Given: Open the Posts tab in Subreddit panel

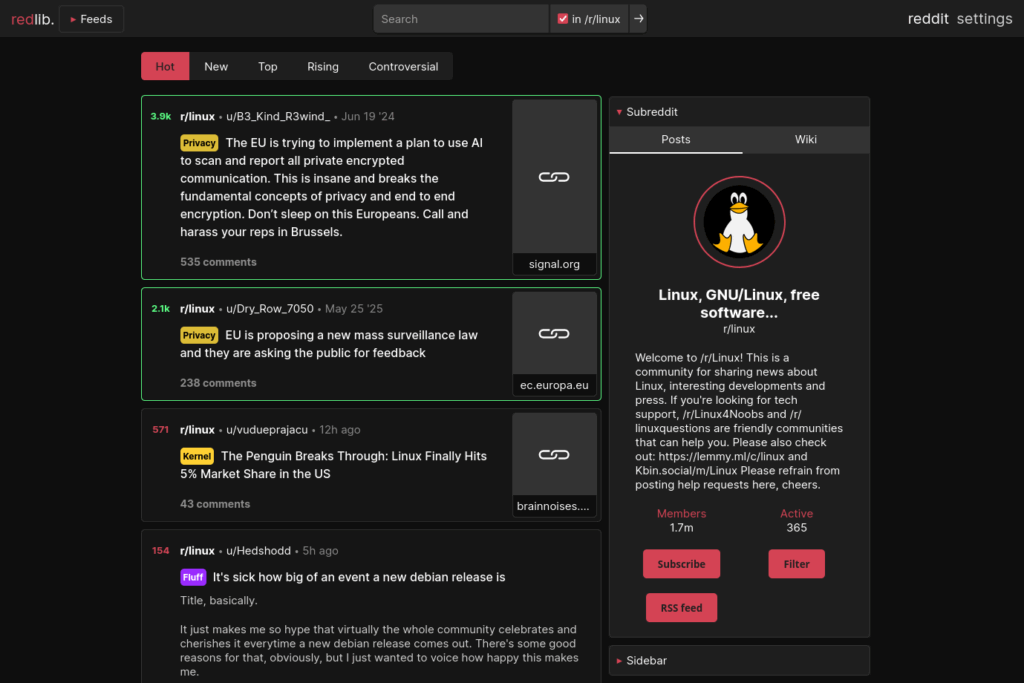Looking at the screenshot, I should (675, 140).
